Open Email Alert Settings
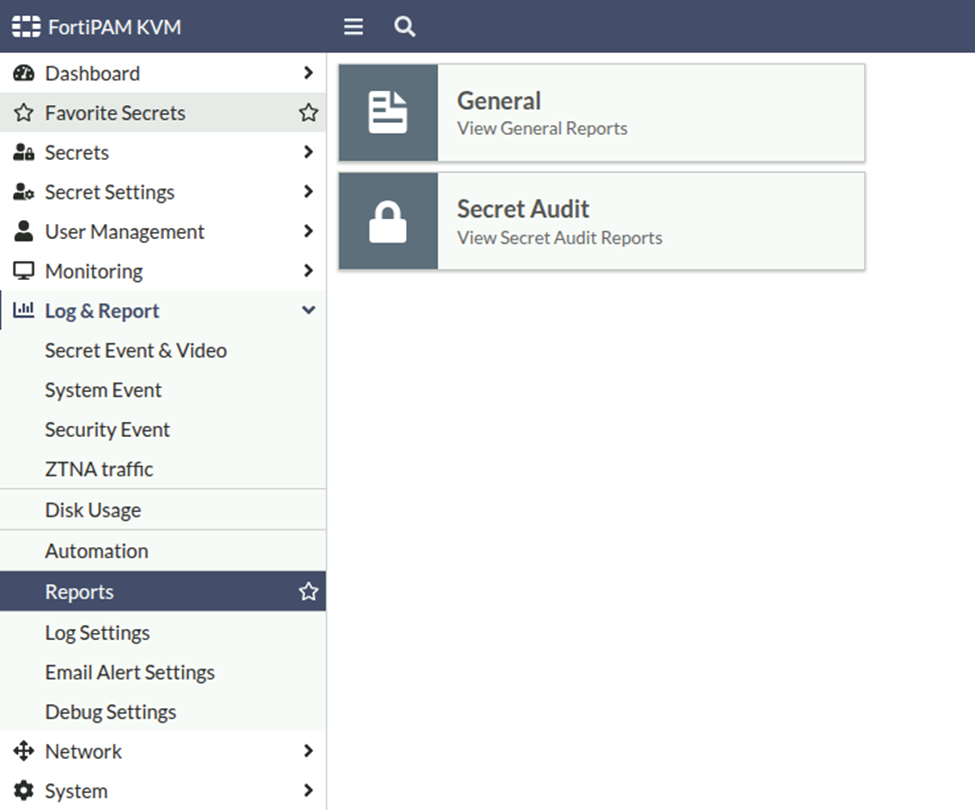 163,672
